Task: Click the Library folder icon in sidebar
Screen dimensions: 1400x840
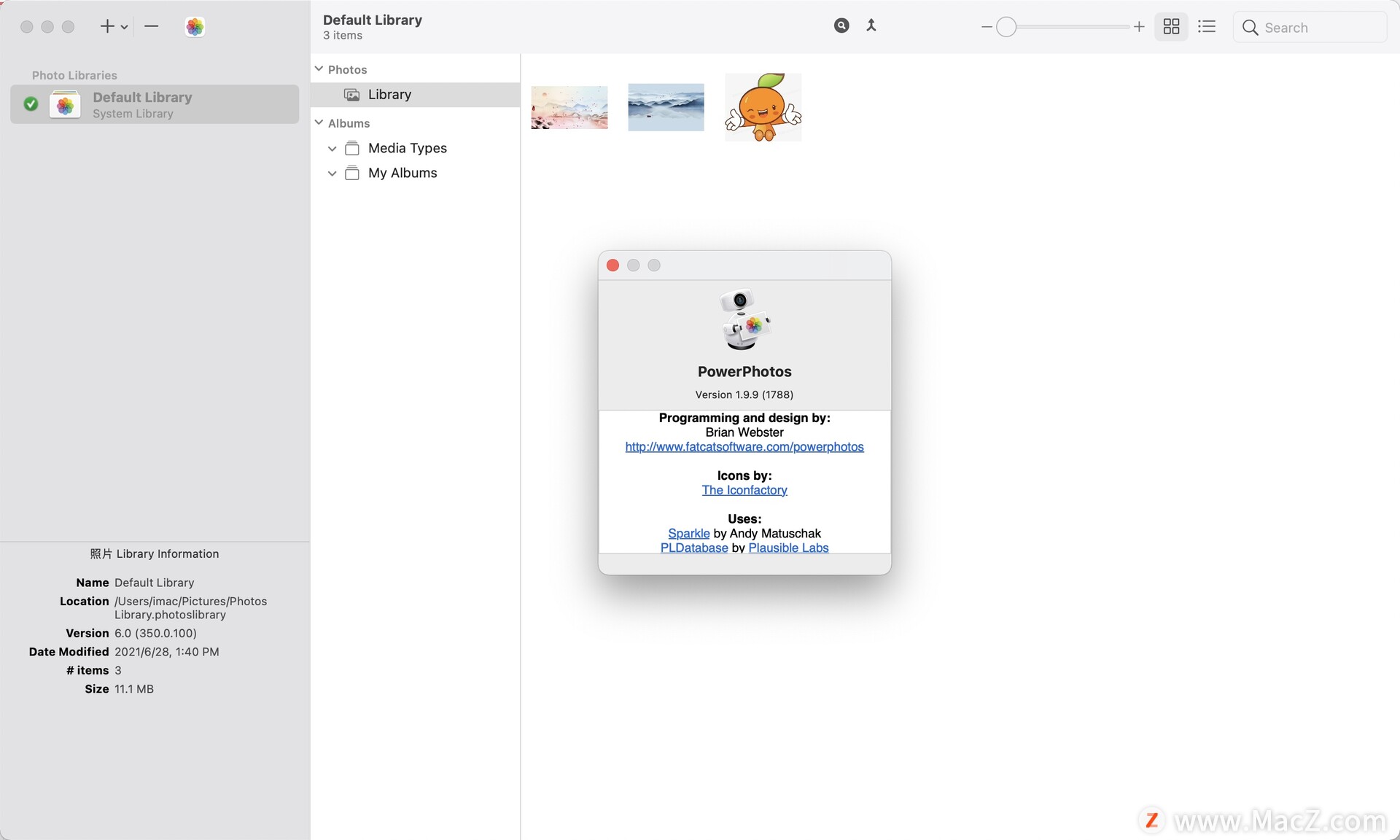Action: coord(352,95)
